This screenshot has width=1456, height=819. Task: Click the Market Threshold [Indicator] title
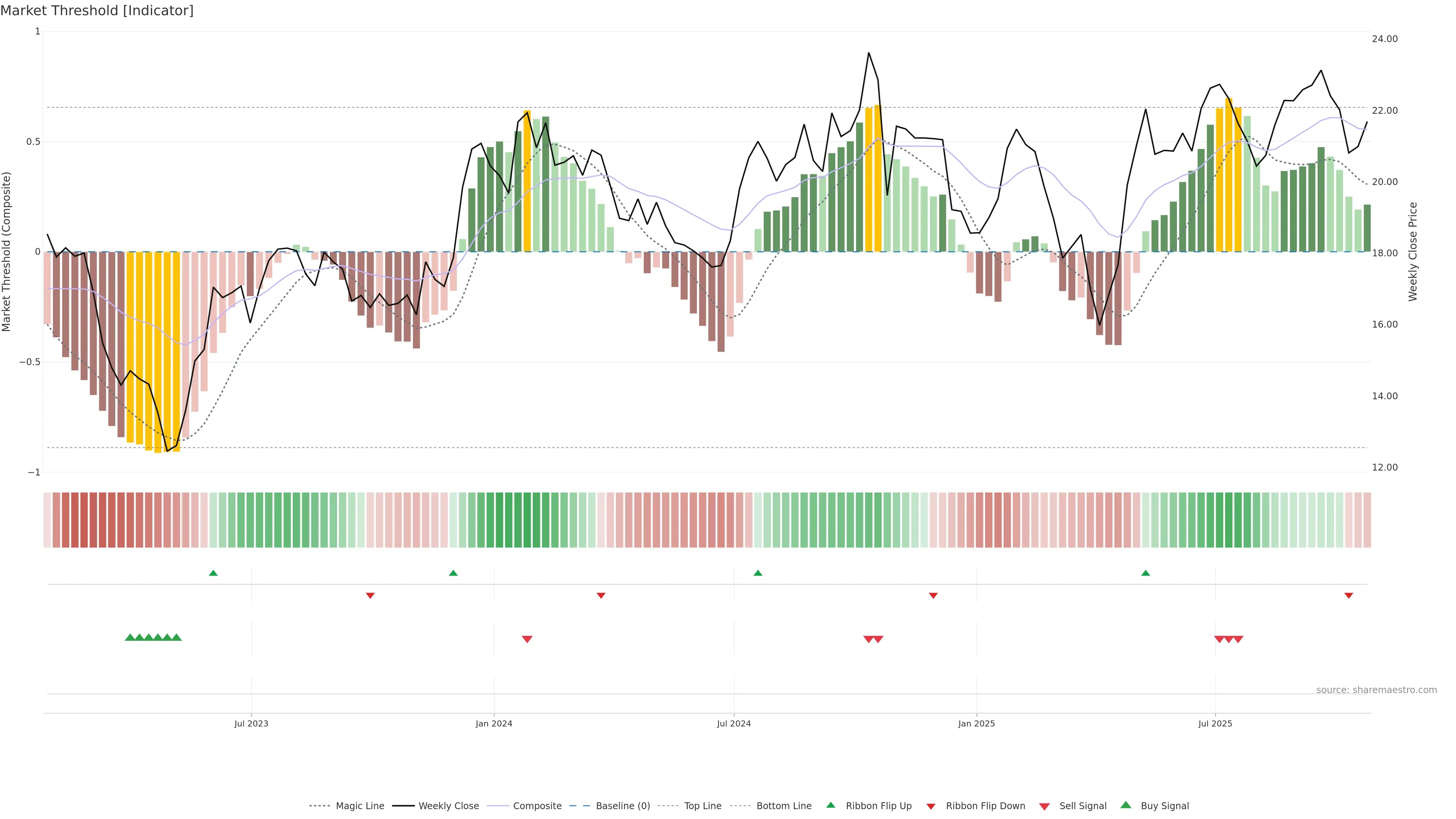click(x=97, y=11)
